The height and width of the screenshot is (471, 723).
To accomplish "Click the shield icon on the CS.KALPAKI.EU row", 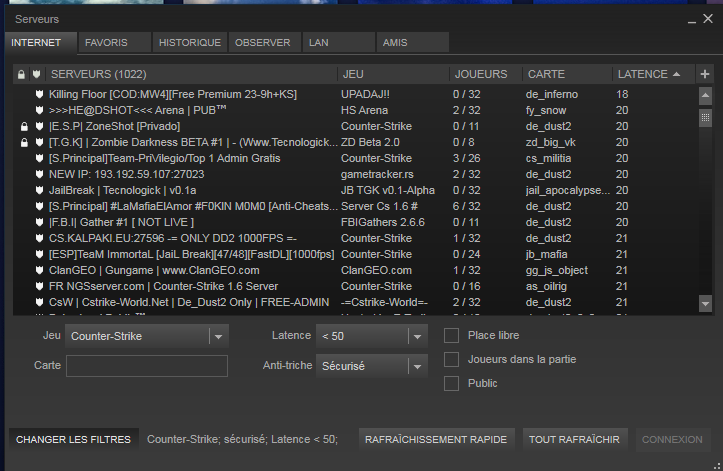I will 40,238.
